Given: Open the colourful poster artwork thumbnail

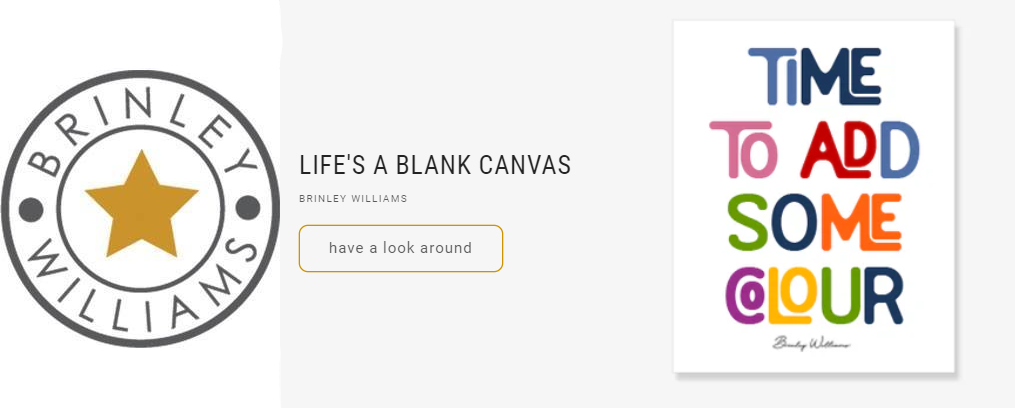Looking at the screenshot, I should [x=814, y=197].
